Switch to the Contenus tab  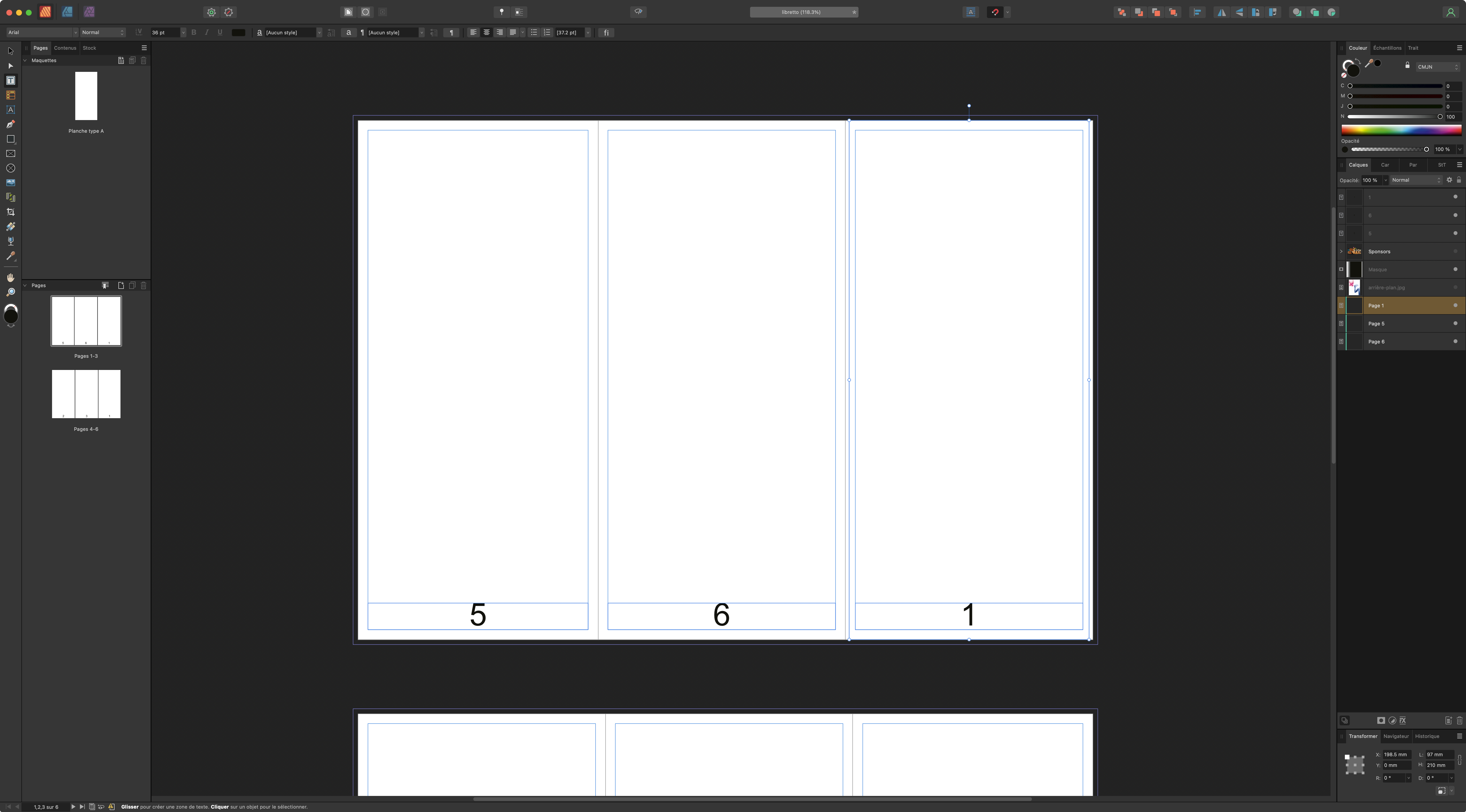coord(65,48)
